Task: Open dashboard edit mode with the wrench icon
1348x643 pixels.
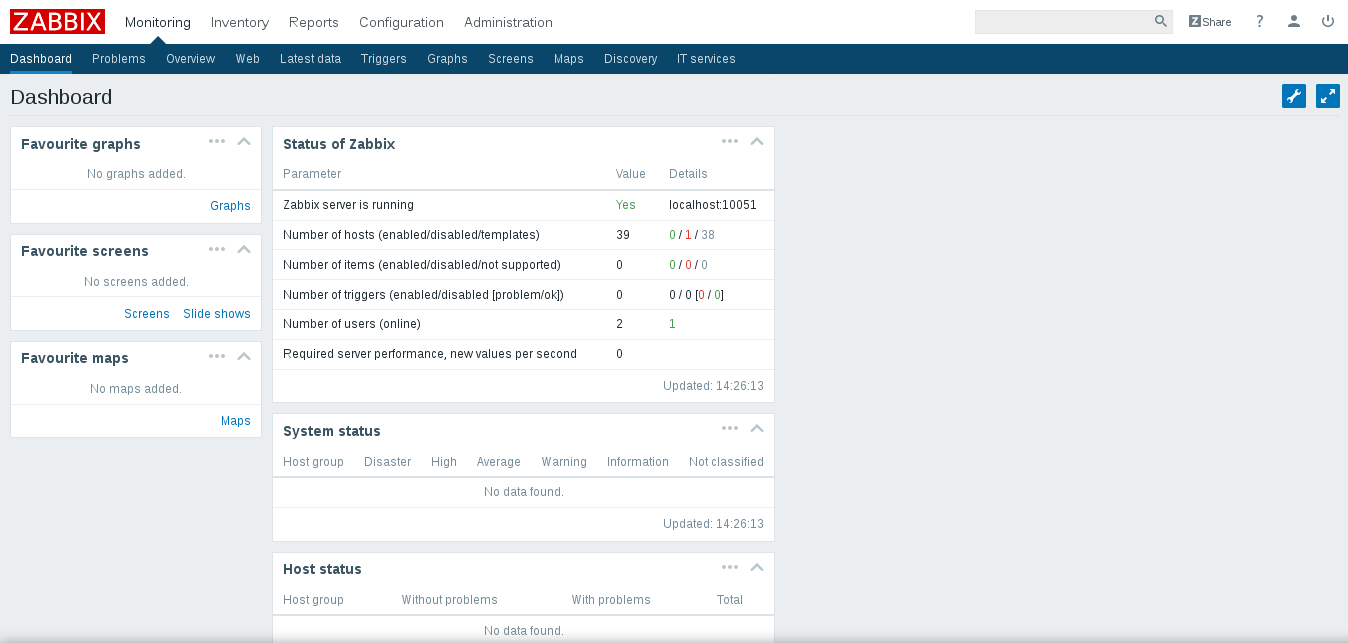Action: [x=1293, y=96]
